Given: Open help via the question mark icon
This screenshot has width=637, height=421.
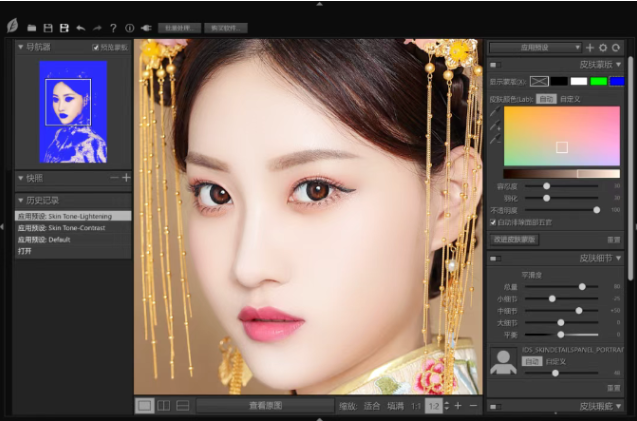Looking at the screenshot, I should (x=113, y=28).
